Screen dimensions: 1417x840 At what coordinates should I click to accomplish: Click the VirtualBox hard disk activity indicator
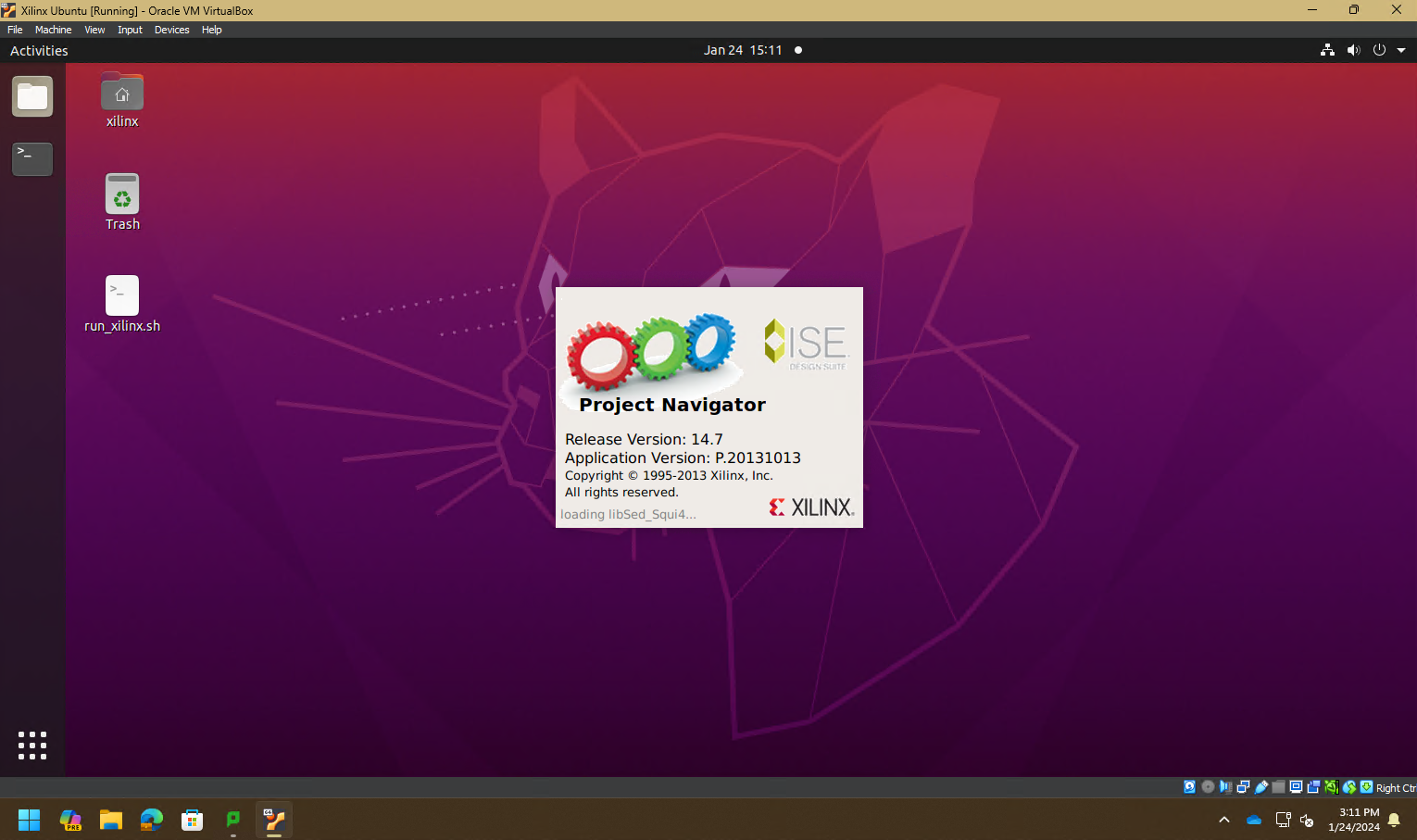[x=1190, y=787]
